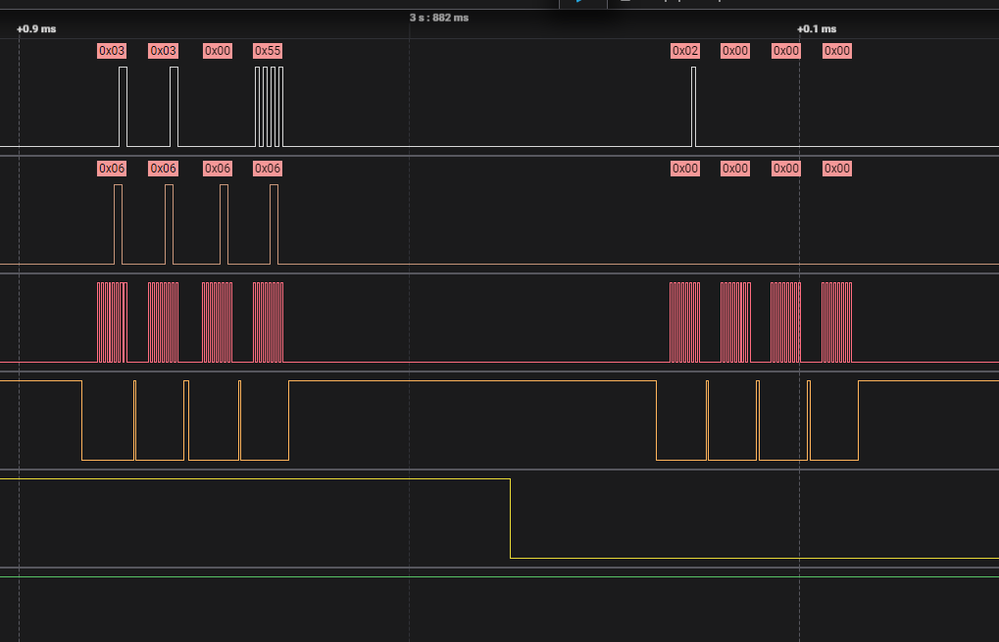Select the 0x02 decoded byte label
The width and height of the screenshot is (999, 642).
[685, 51]
